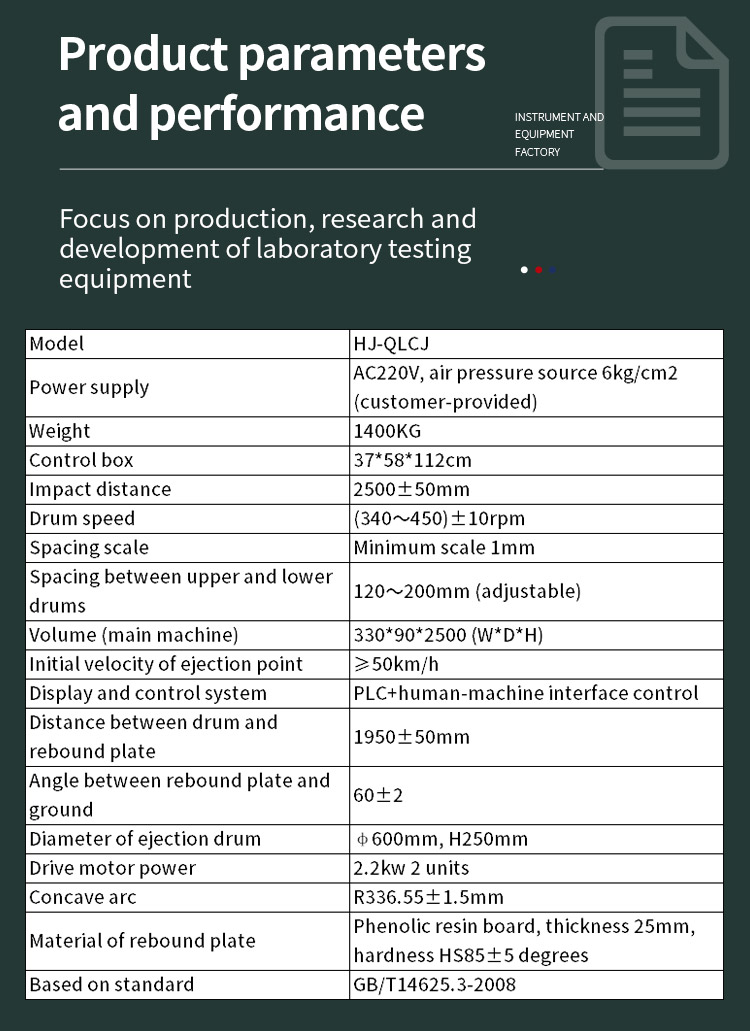Click the HJ-QLCJ model value
Viewport: 750px width, 1031px height.
(391, 344)
